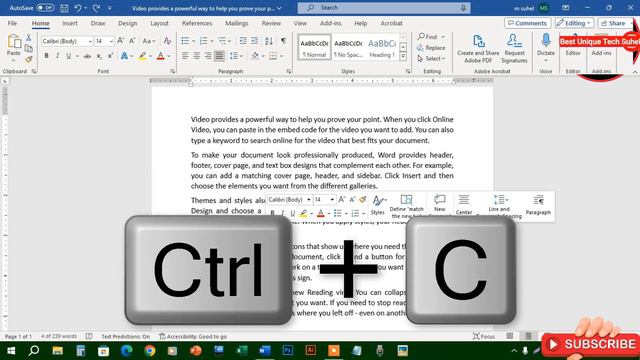640x360 pixels.
Task: Toggle Show/Hide paragraph marks
Action: point(283,41)
